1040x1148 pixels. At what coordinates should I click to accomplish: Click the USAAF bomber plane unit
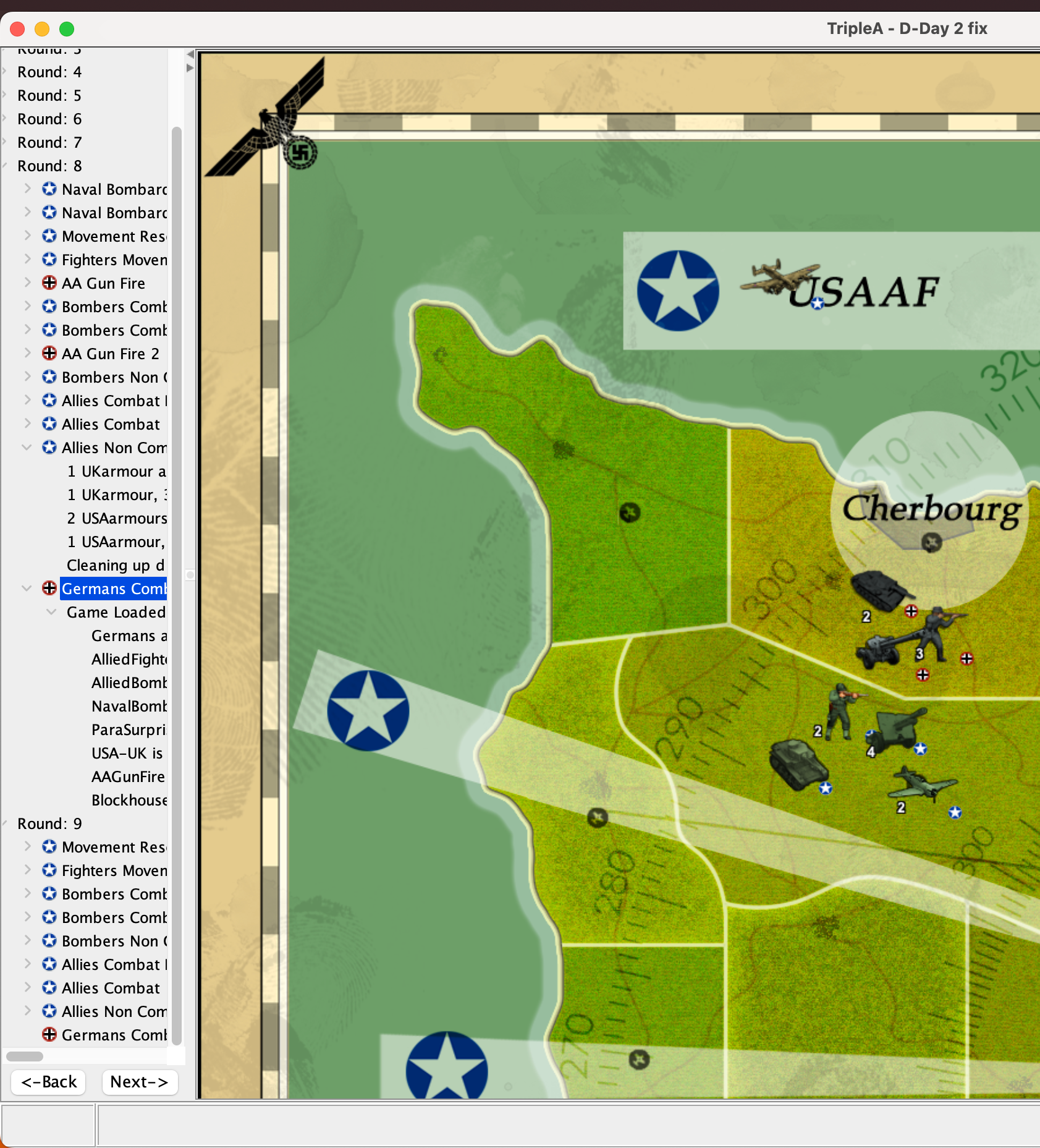click(x=780, y=278)
